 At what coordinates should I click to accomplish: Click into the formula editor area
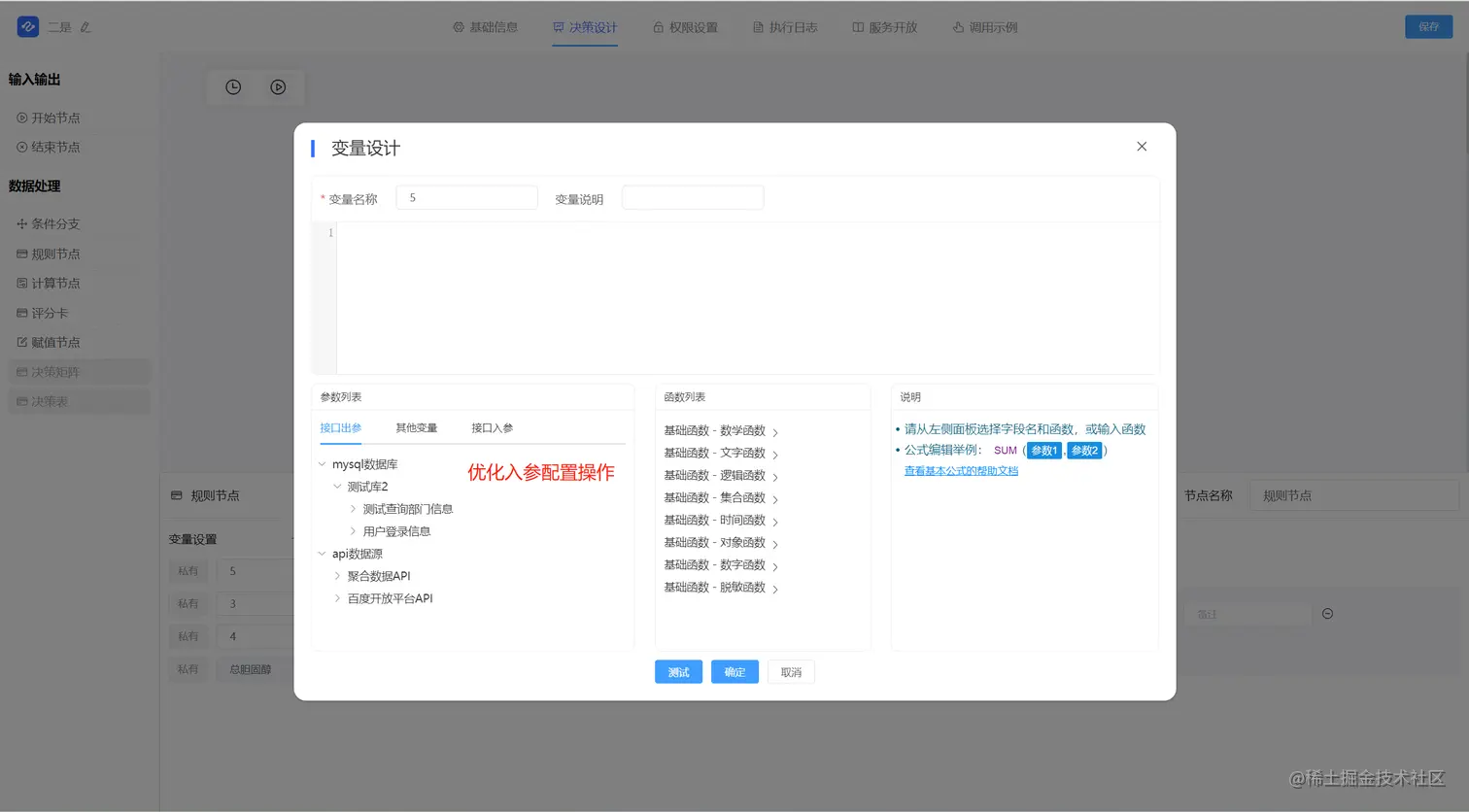[747, 298]
